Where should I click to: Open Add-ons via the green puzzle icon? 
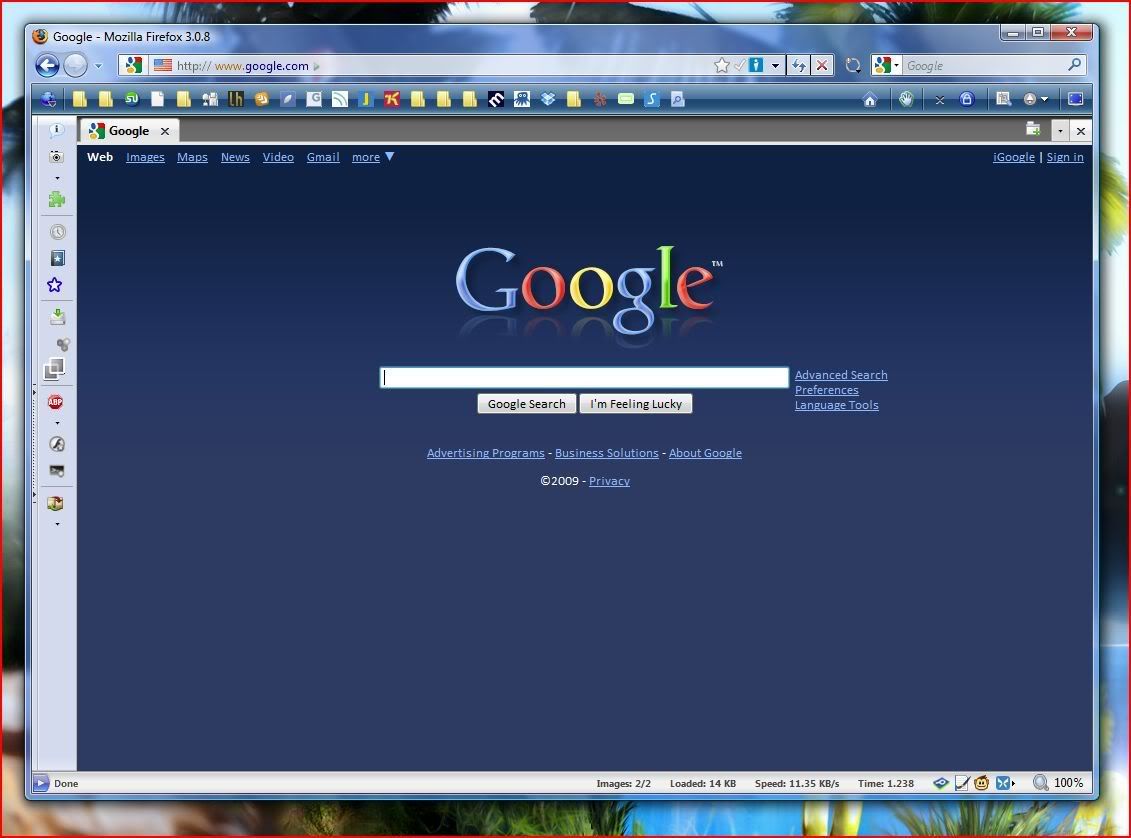click(56, 199)
